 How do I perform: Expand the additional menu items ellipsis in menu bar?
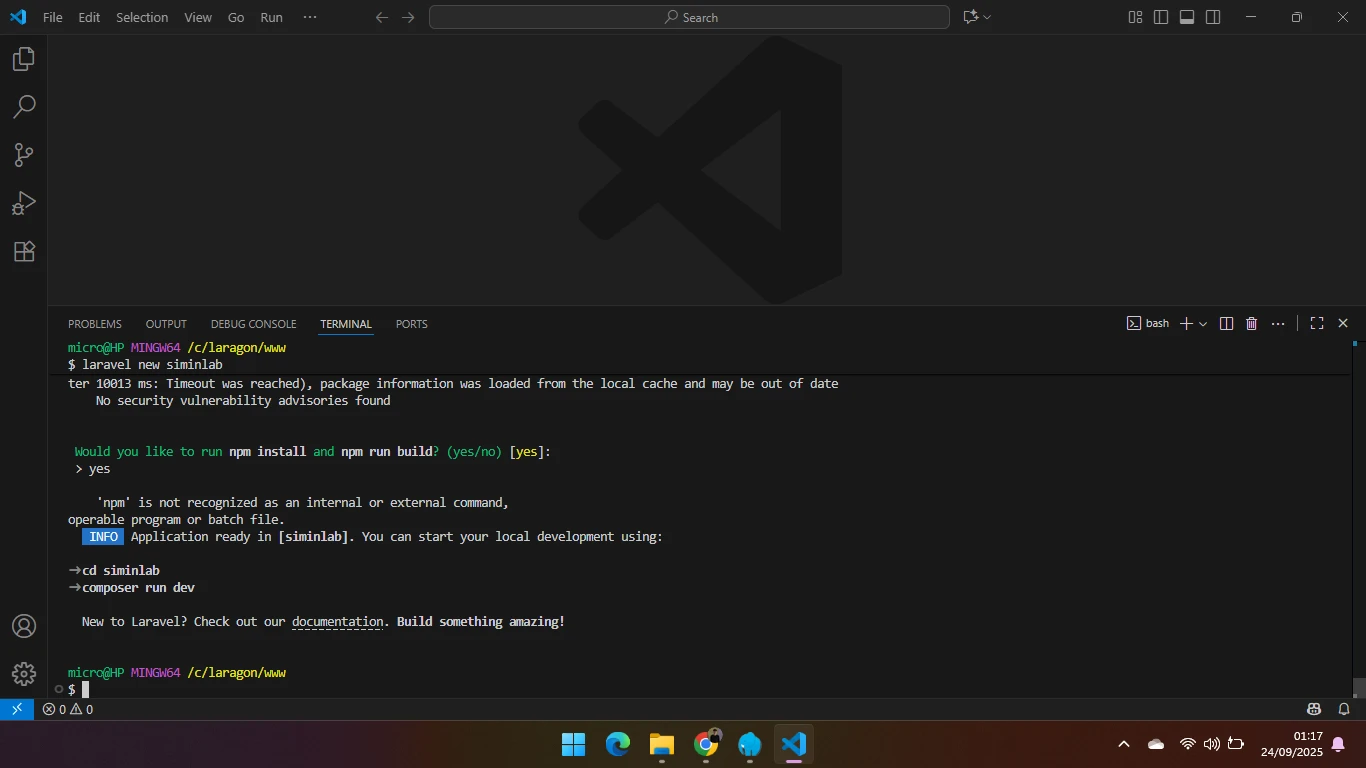click(x=309, y=17)
